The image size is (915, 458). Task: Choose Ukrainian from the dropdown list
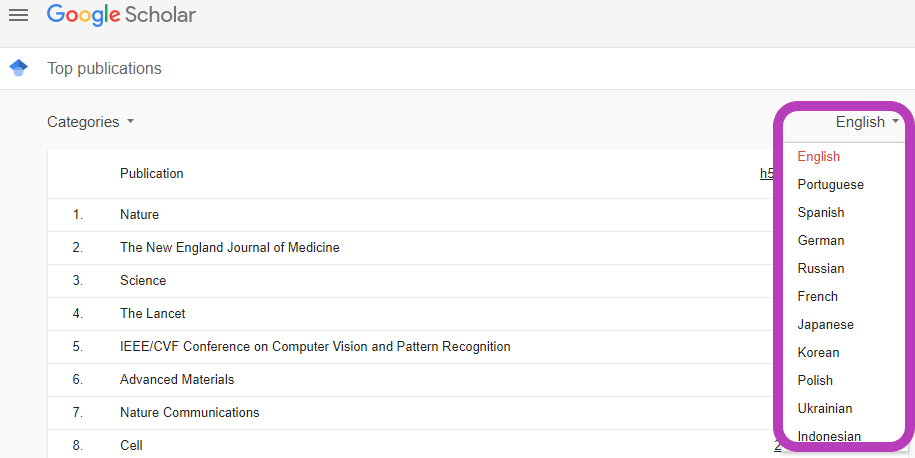tap(844, 408)
